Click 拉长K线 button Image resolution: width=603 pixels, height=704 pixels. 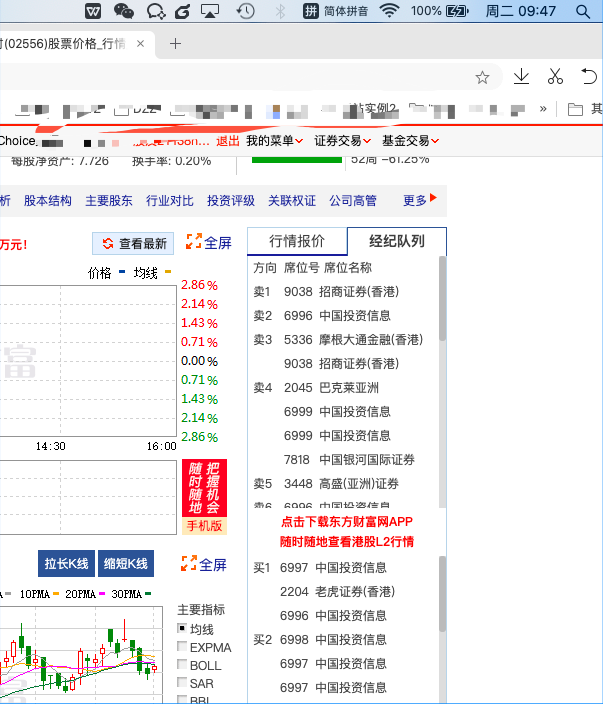(x=66, y=563)
